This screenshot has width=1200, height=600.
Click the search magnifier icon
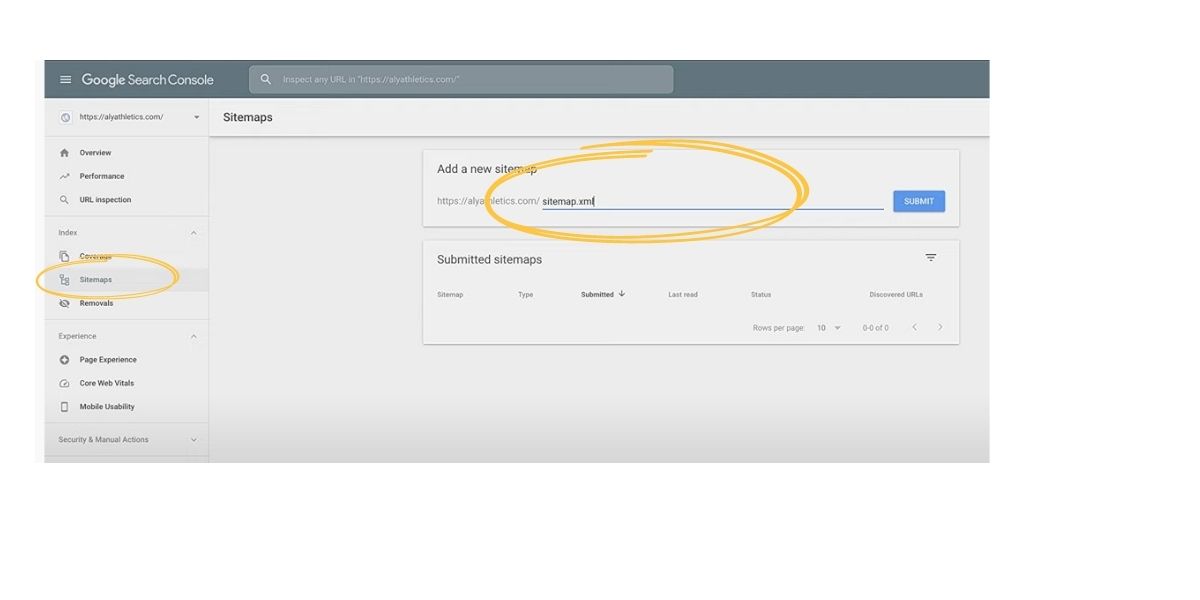click(x=266, y=79)
